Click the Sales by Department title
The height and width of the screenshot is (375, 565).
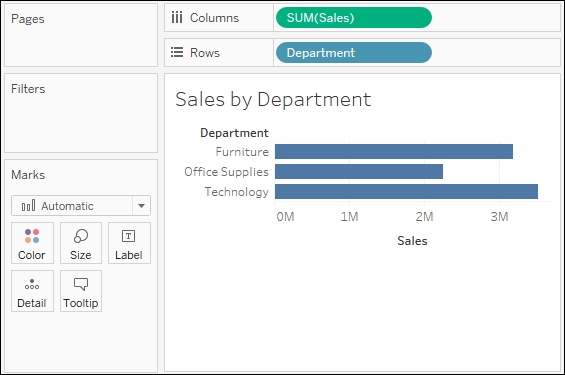coord(273,99)
